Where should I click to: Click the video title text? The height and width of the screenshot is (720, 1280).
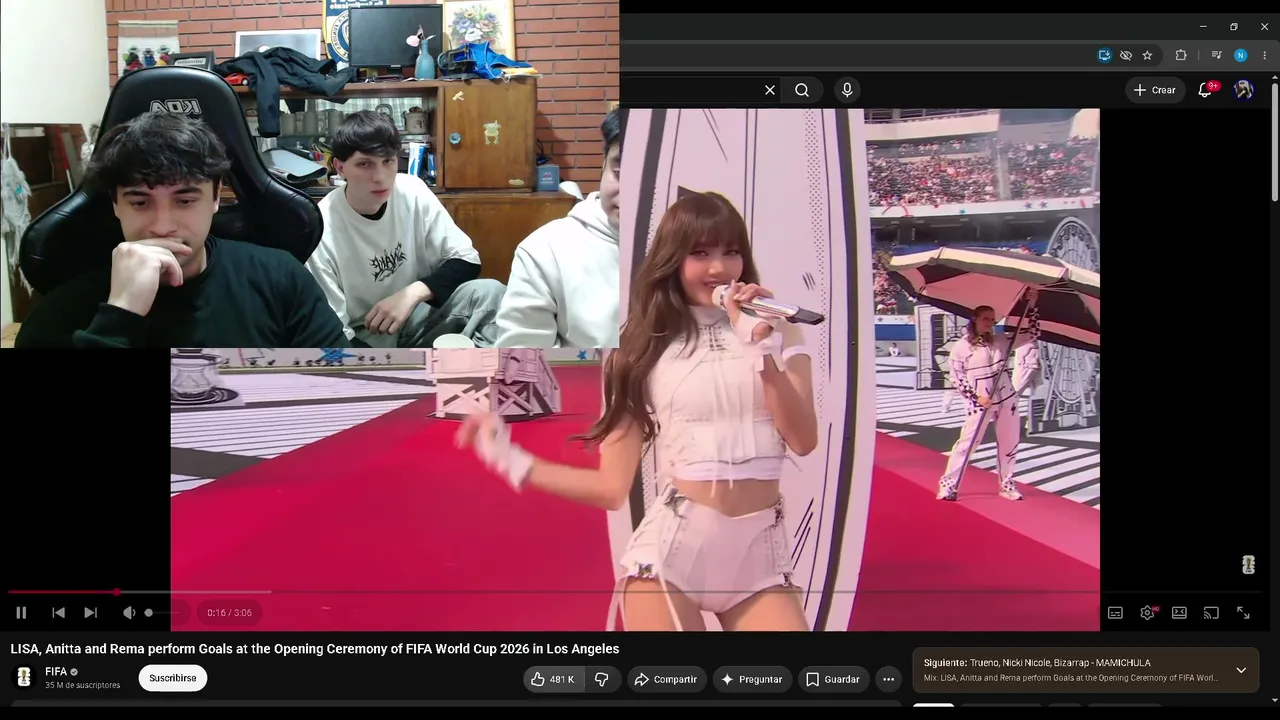tap(315, 649)
